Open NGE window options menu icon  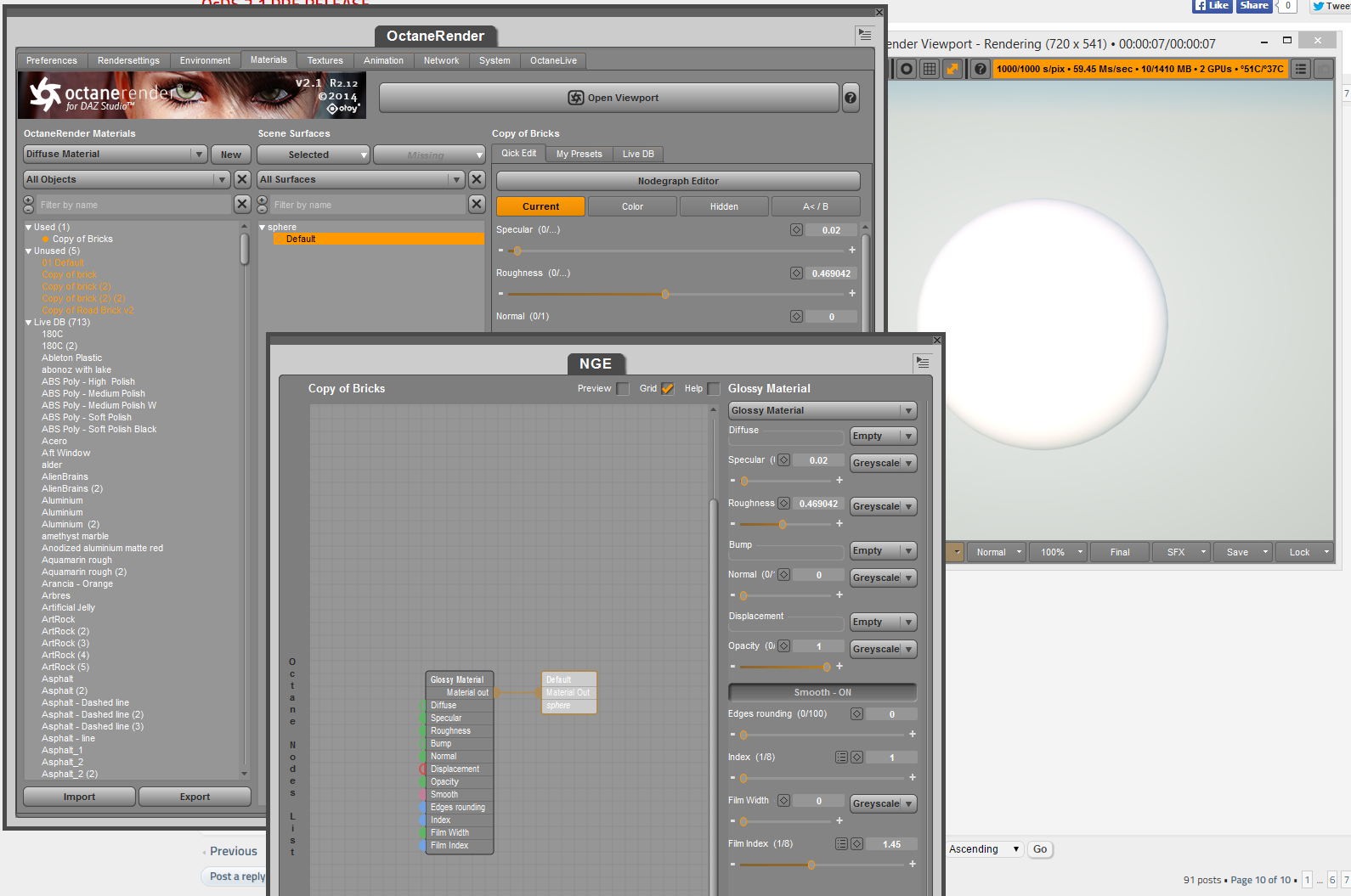click(x=923, y=363)
